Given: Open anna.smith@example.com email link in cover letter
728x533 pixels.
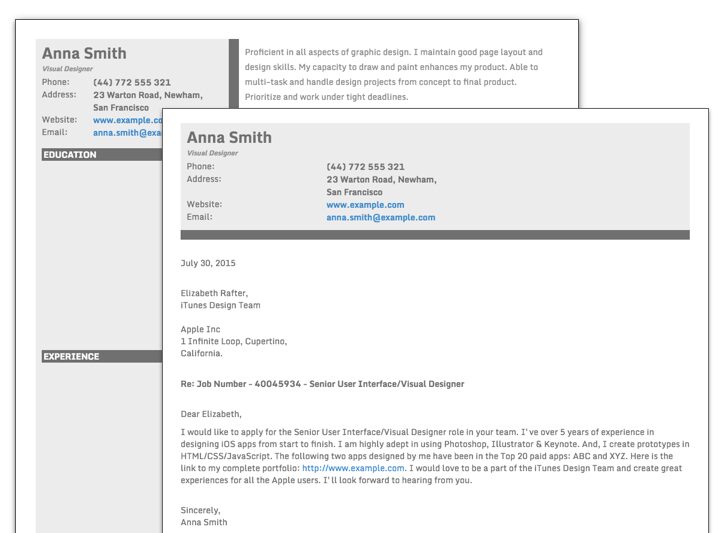Looking at the screenshot, I should pyautogui.click(x=381, y=217).
